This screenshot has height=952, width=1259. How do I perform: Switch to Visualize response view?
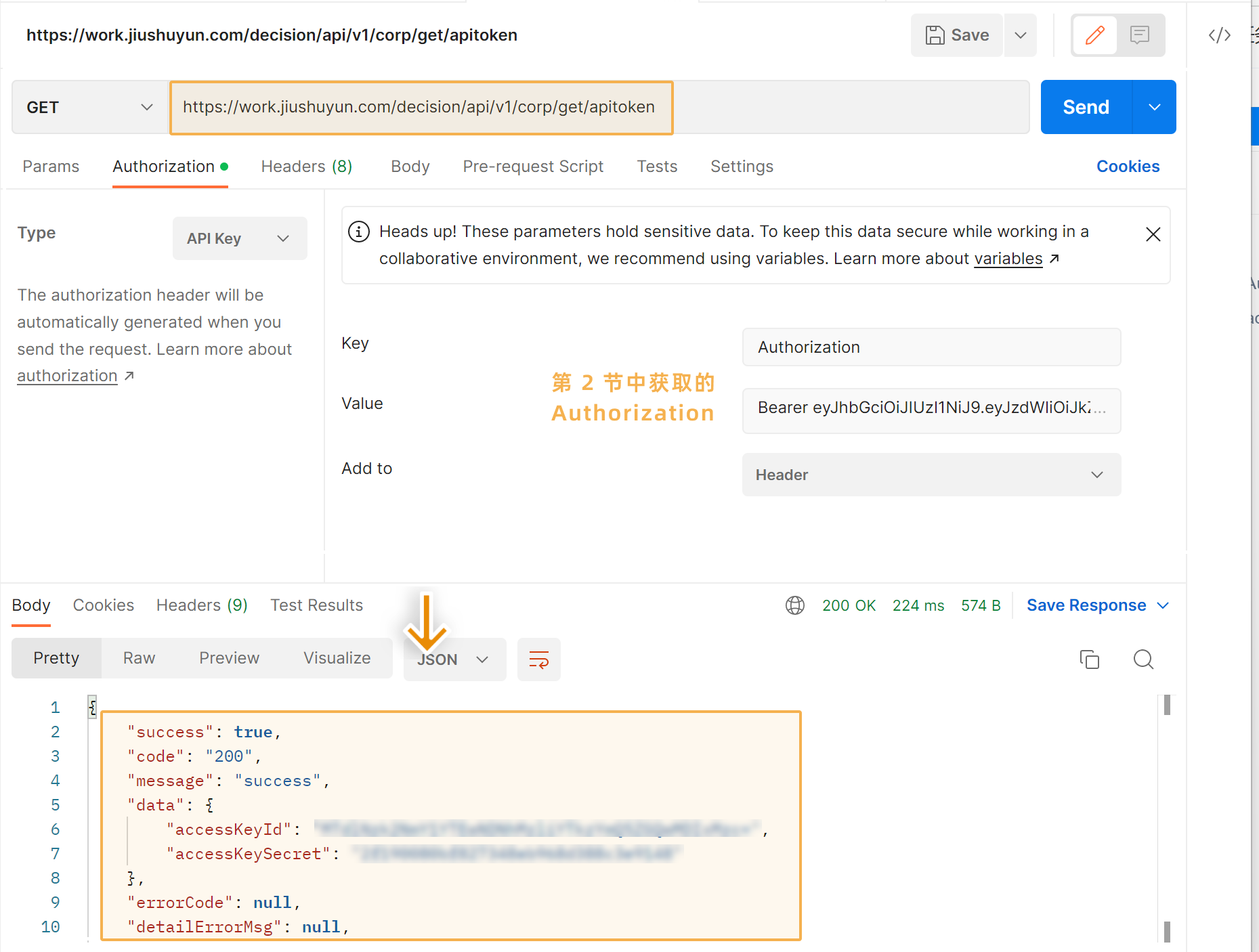tap(337, 658)
